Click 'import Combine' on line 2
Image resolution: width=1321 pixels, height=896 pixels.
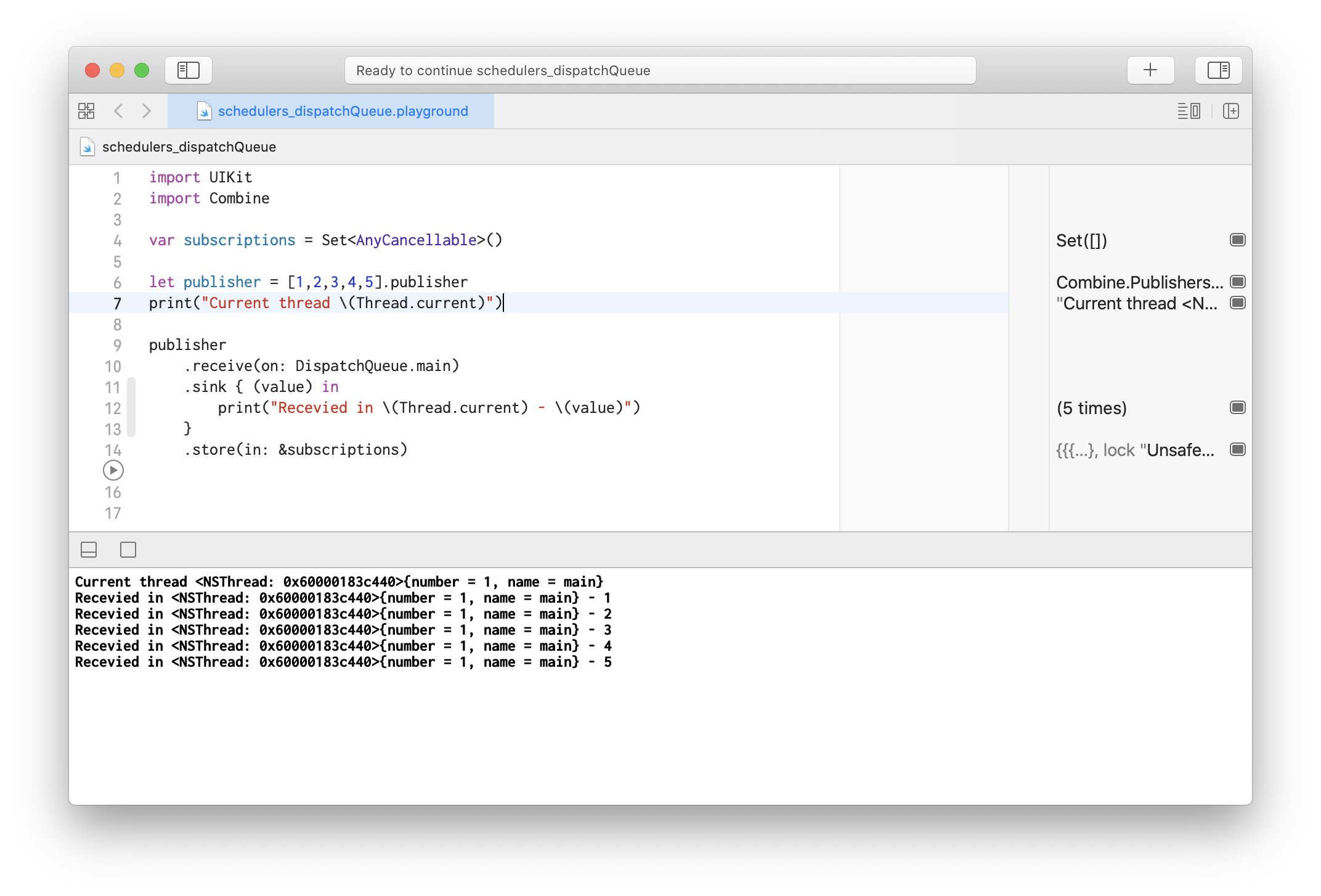tap(209, 198)
